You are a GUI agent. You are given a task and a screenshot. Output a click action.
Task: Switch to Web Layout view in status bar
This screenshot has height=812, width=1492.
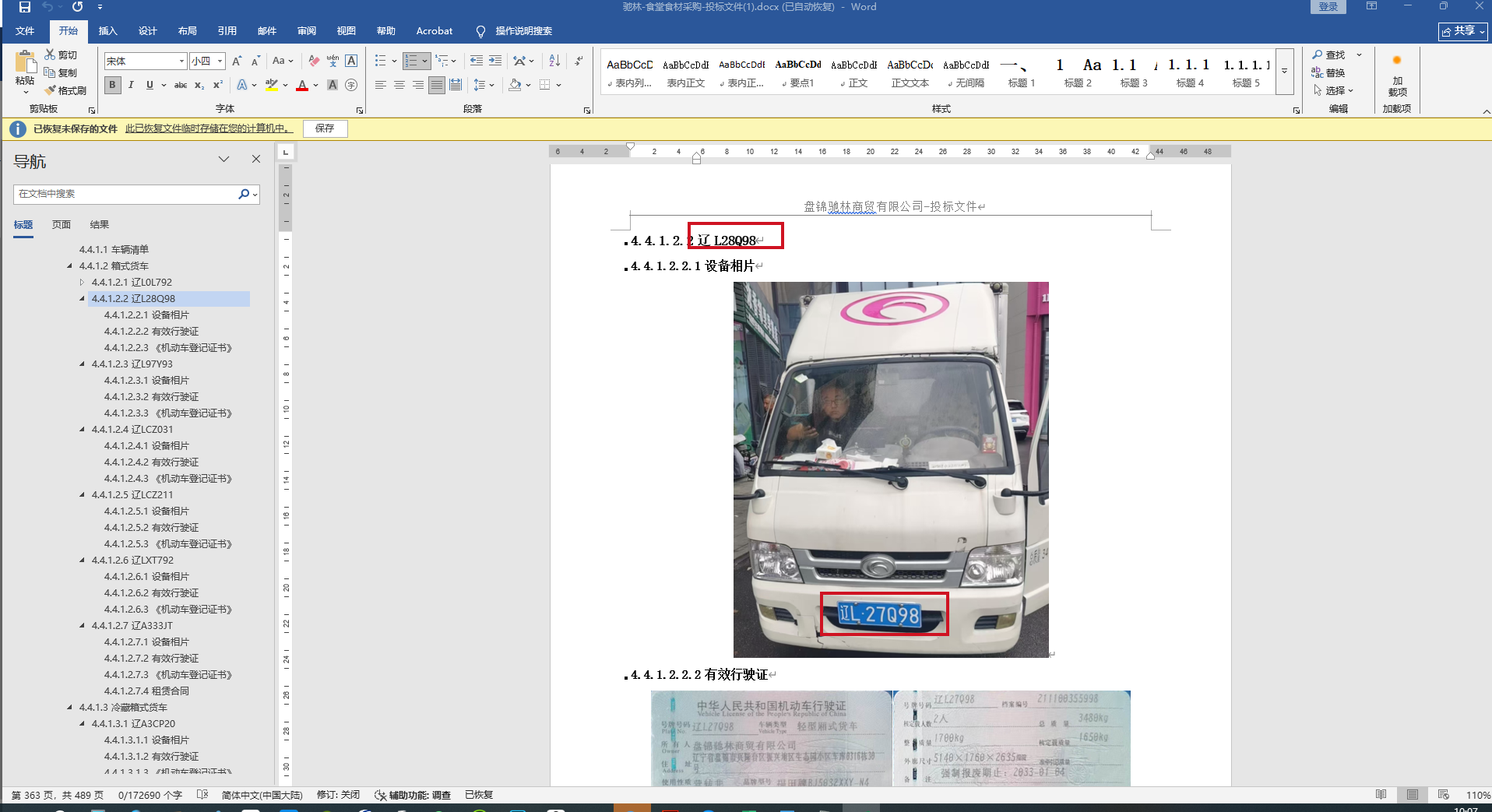1443,795
